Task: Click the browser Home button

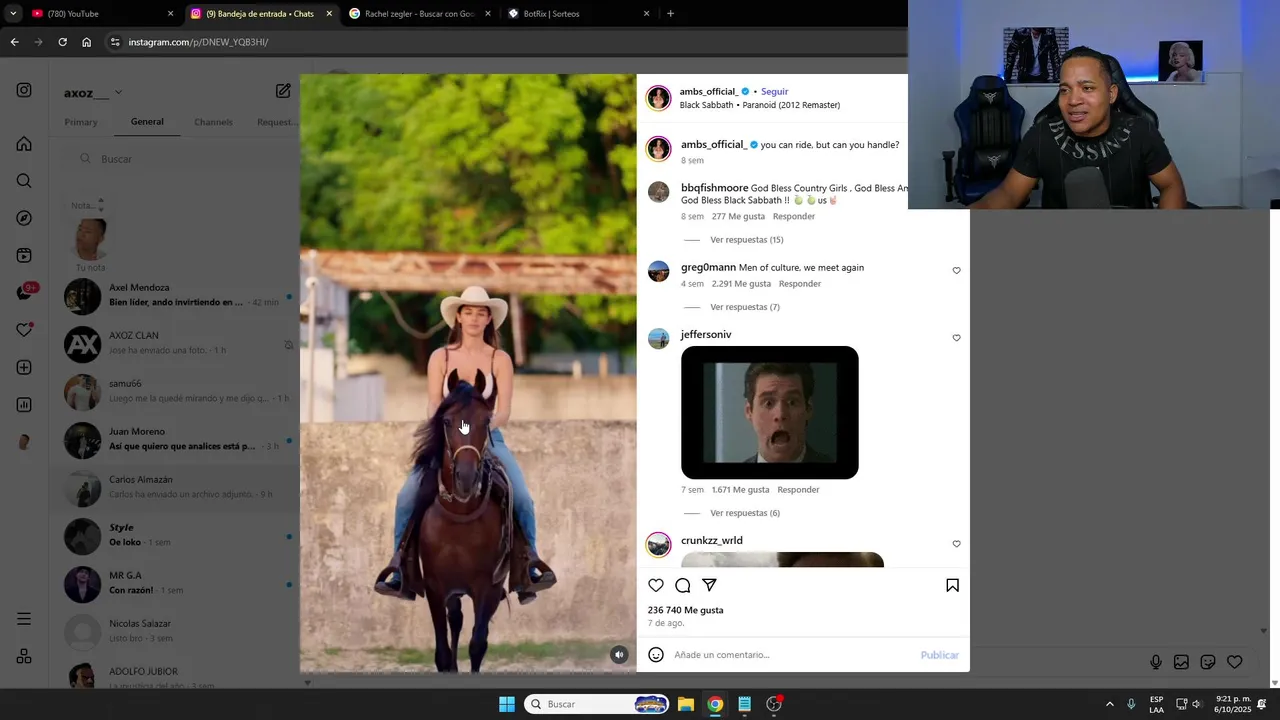Action: tap(86, 42)
